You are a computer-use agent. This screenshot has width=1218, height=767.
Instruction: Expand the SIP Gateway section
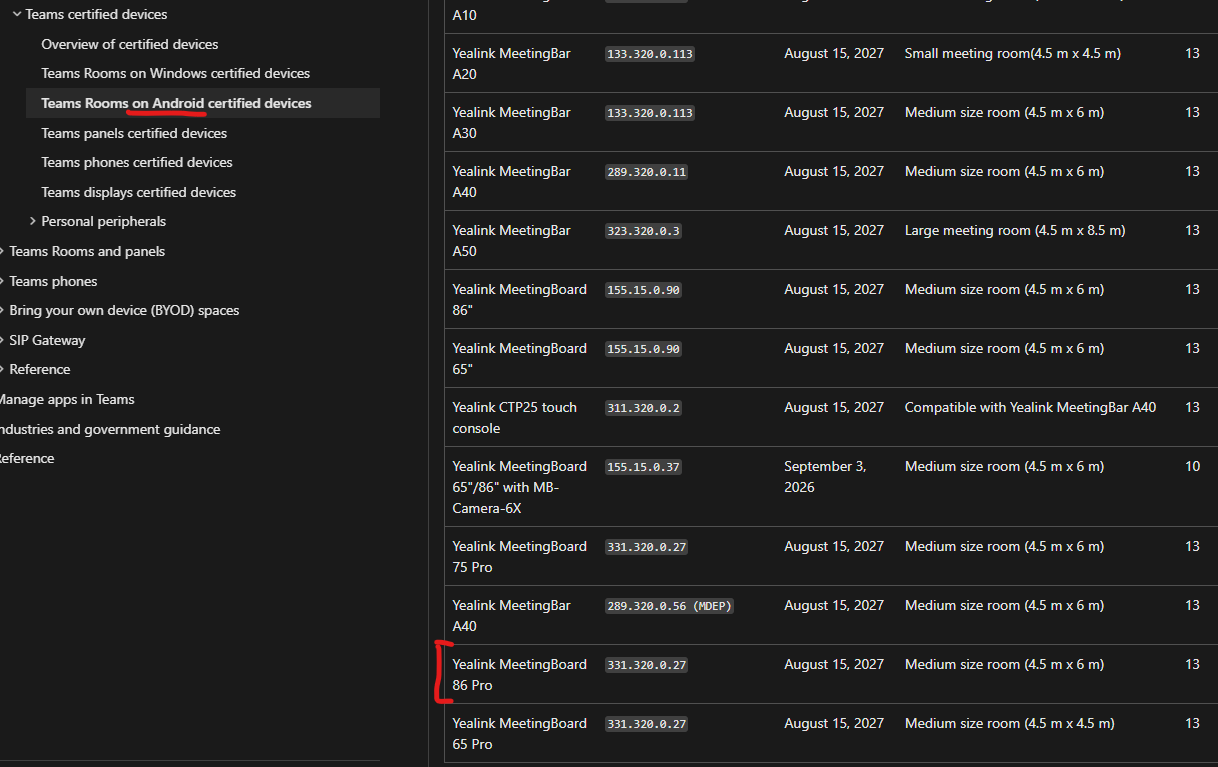coord(47,340)
